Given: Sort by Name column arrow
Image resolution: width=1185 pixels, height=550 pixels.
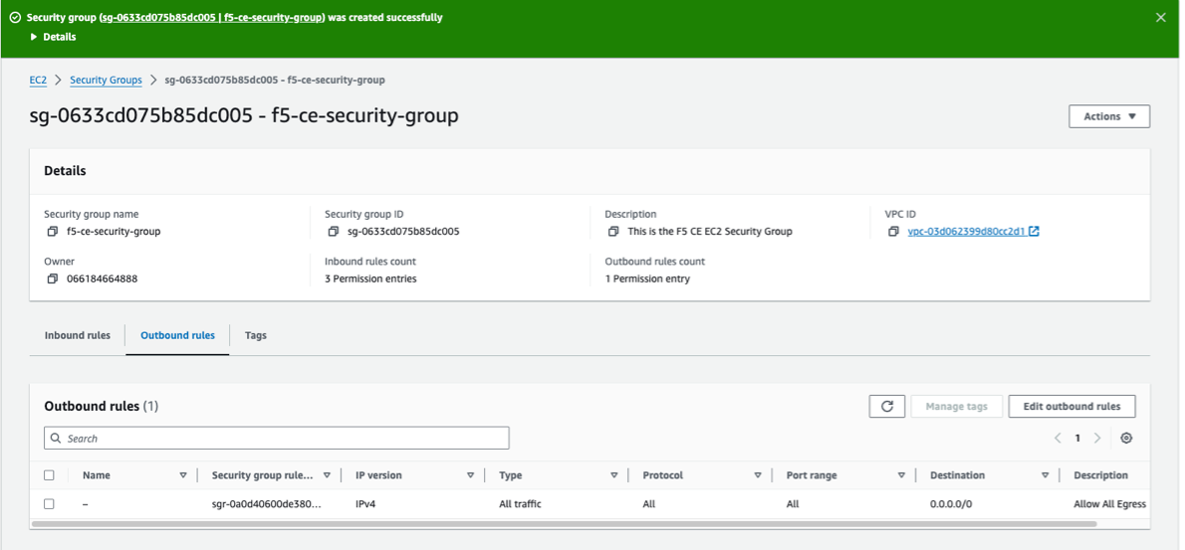Looking at the screenshot, I should point(183,475).
